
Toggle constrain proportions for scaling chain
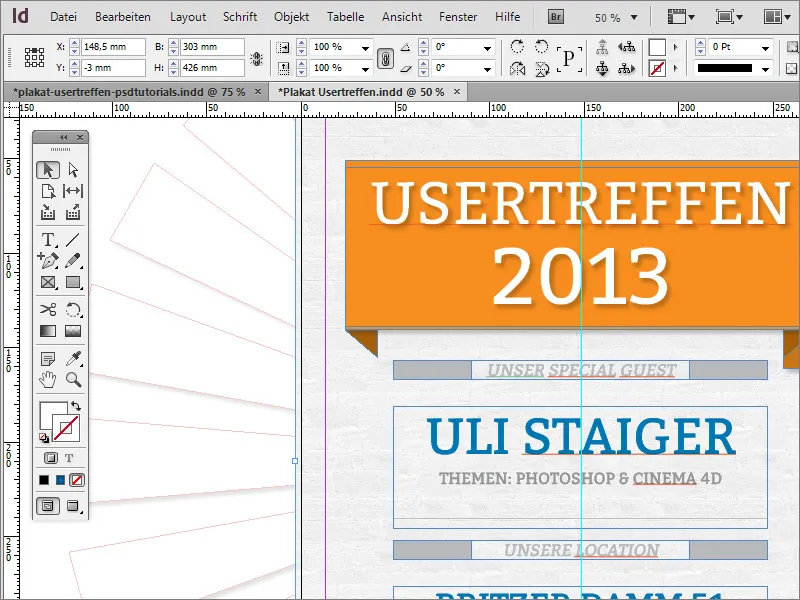point(385,58)
